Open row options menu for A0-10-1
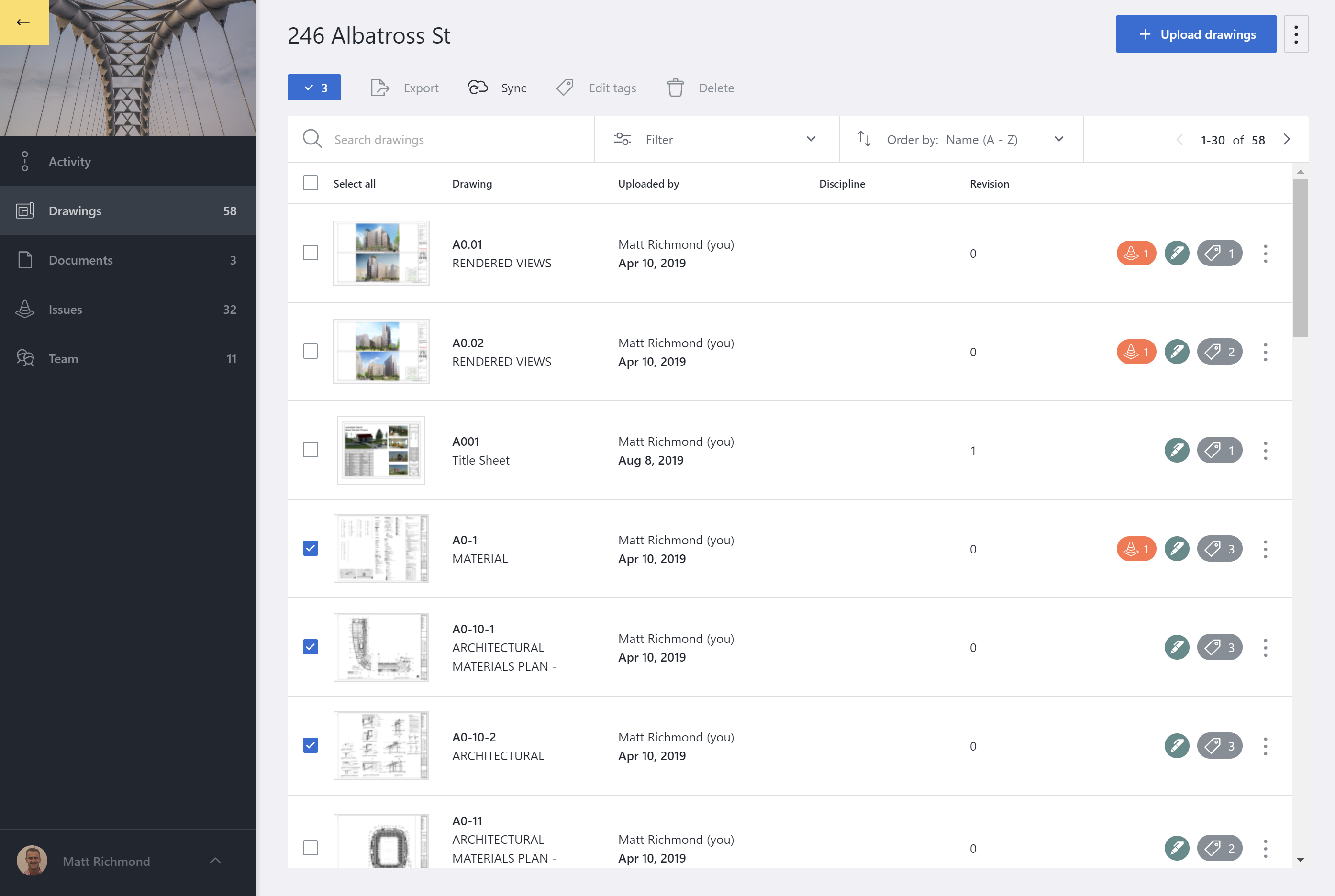This screenshot has height=896, width=1335. (1265, 647)
